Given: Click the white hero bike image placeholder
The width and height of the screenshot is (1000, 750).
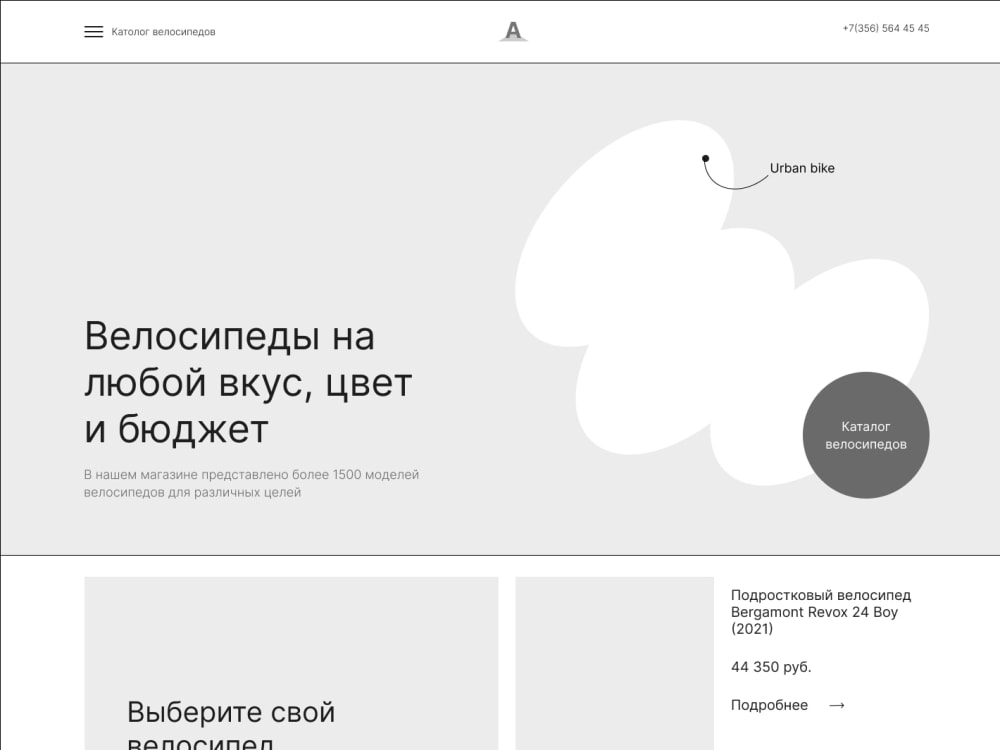Looking at the screenshot, I should pos(721,303).
